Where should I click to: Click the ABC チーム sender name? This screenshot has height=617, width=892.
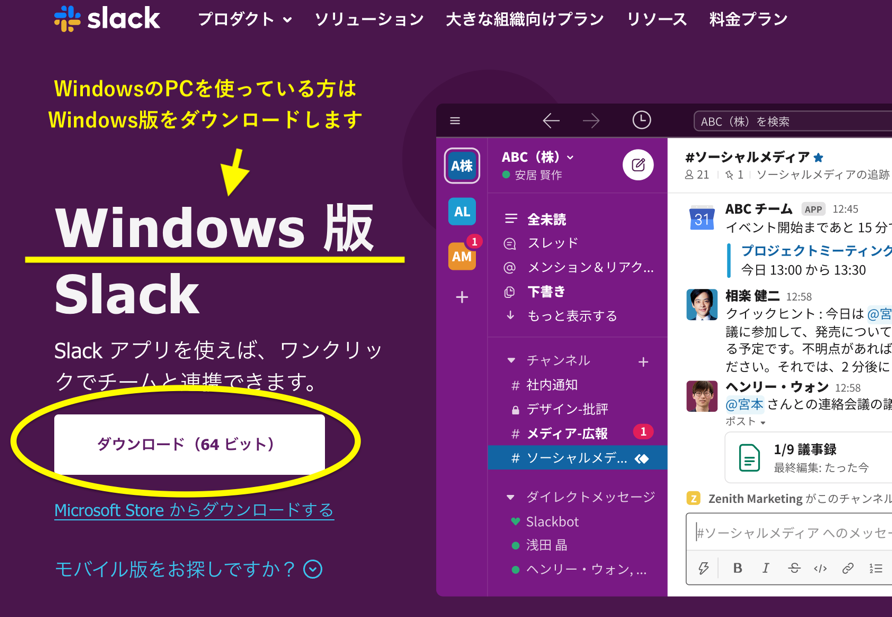pyautogui.click(x=759, y=209)
